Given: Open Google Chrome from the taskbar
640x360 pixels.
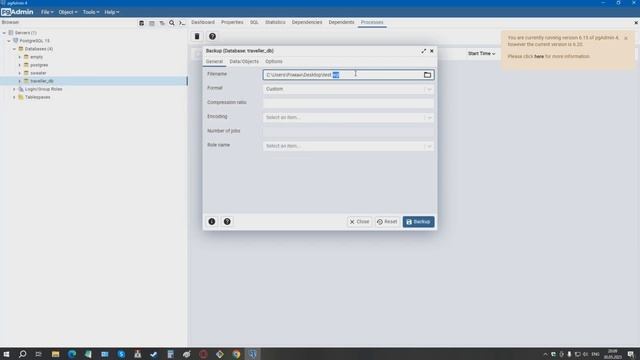Looking at the screenshot, I should [236, 354].
